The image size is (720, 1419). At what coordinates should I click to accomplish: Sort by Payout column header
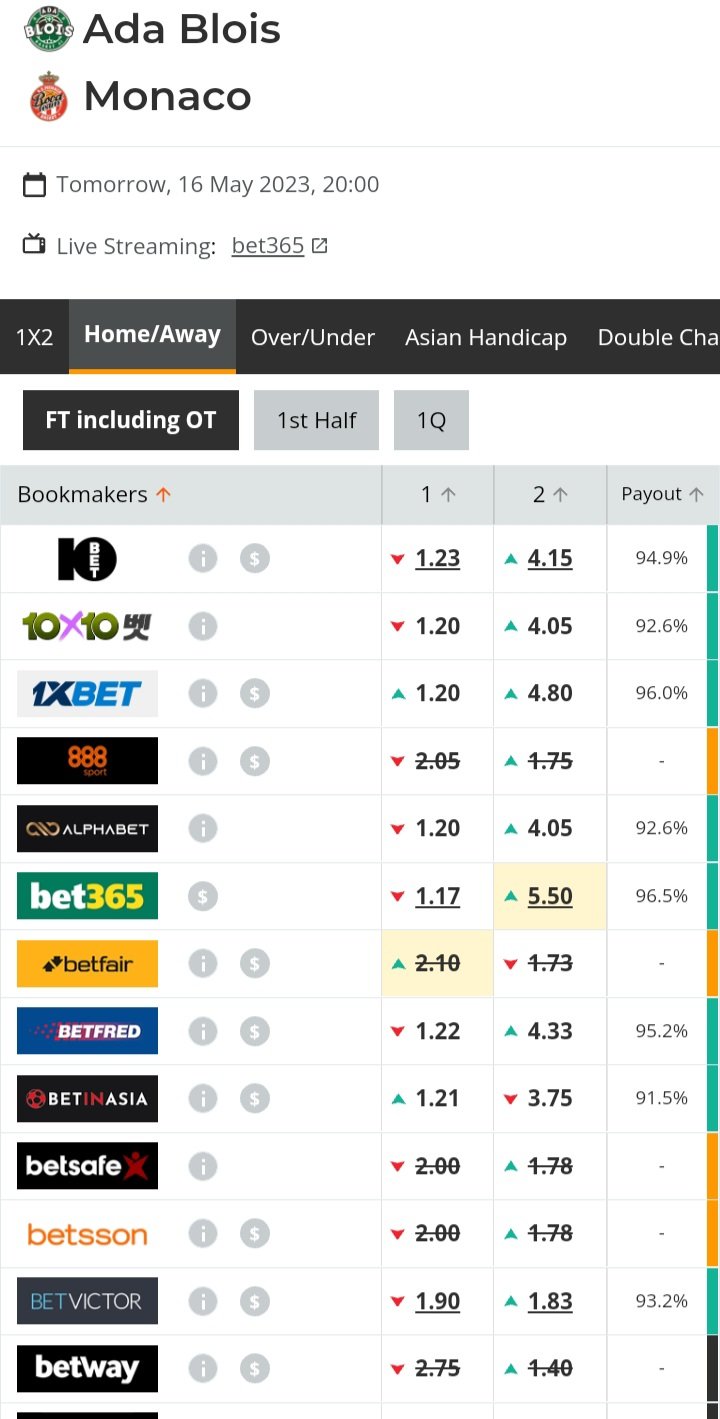pos(661,494)
